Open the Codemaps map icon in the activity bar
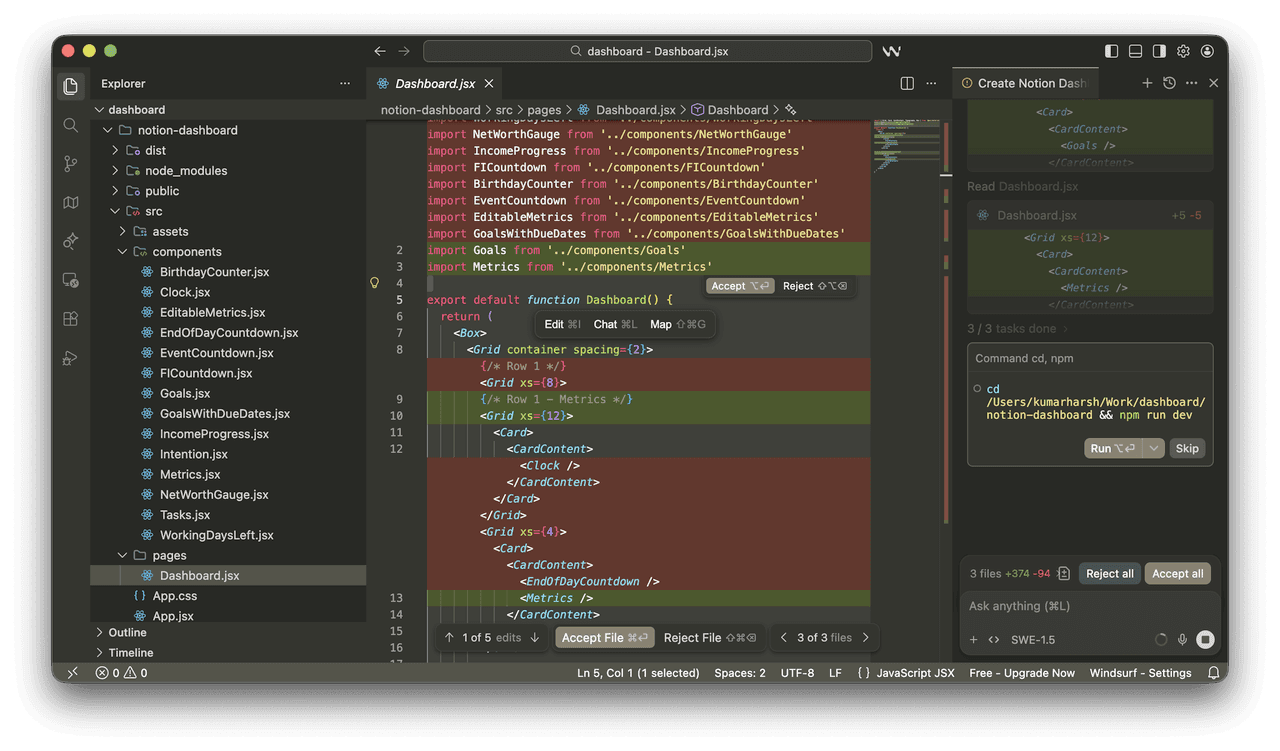 click(x=70, y=202)
